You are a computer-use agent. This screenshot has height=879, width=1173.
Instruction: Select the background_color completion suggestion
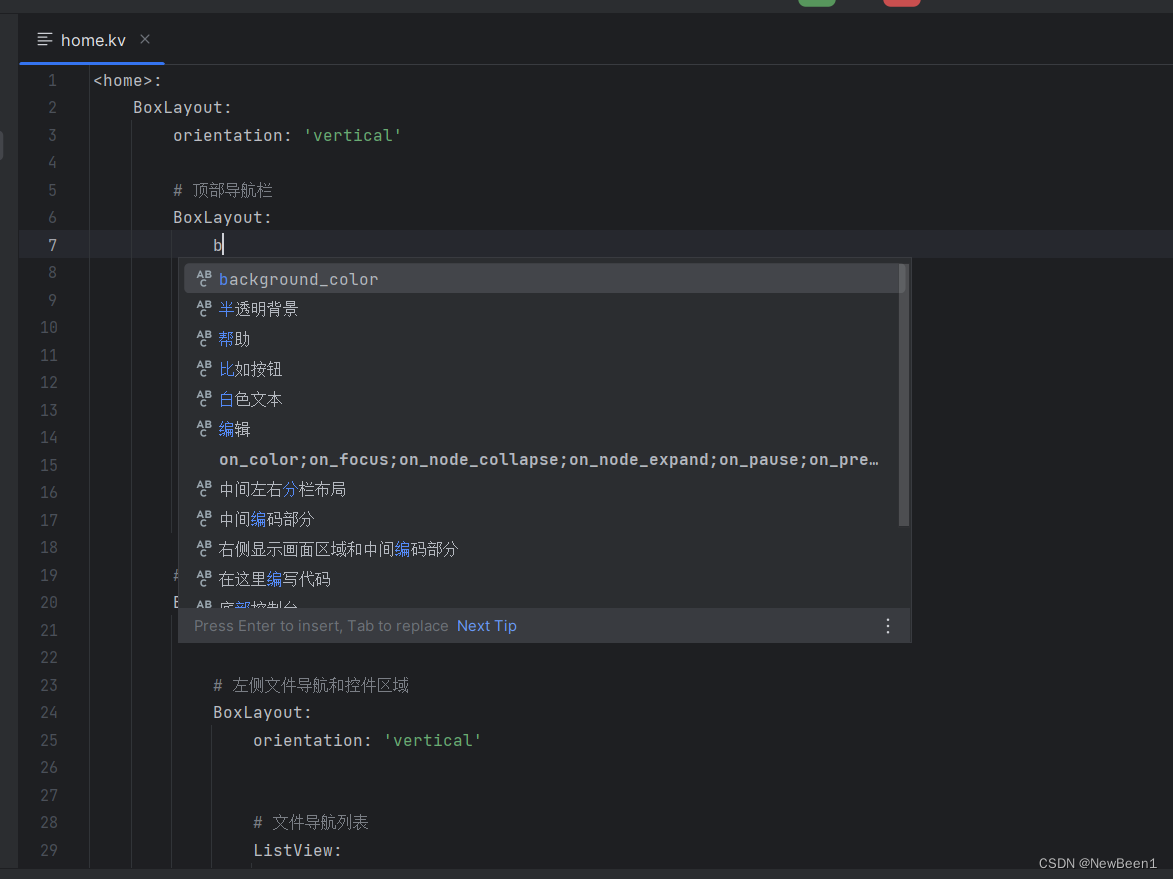(298, 279)
